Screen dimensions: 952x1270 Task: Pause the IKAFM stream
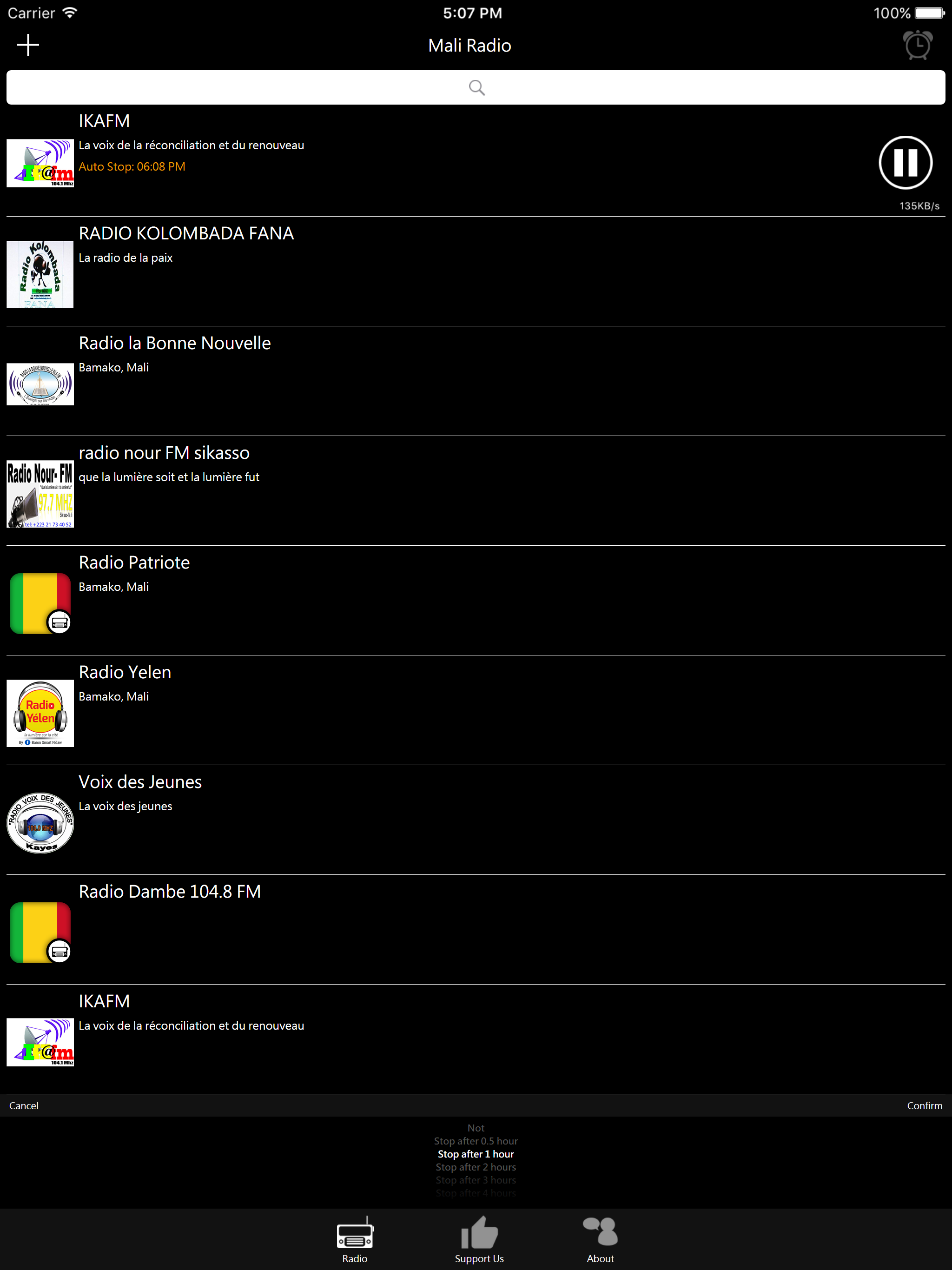pyautogui.click(x=906, y=163)
